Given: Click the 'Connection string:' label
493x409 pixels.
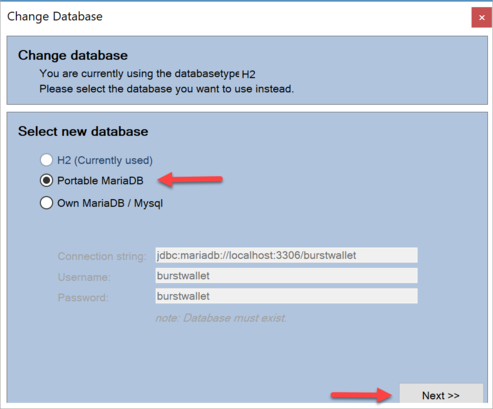Looking at the screenshot, I should coord(102,256).
